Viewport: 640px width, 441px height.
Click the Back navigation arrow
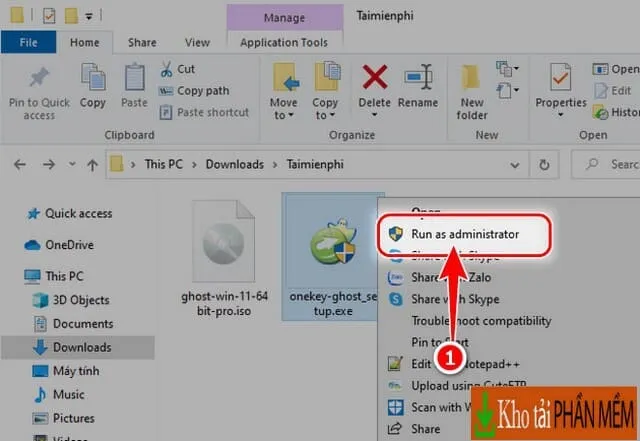coord(20,165)
